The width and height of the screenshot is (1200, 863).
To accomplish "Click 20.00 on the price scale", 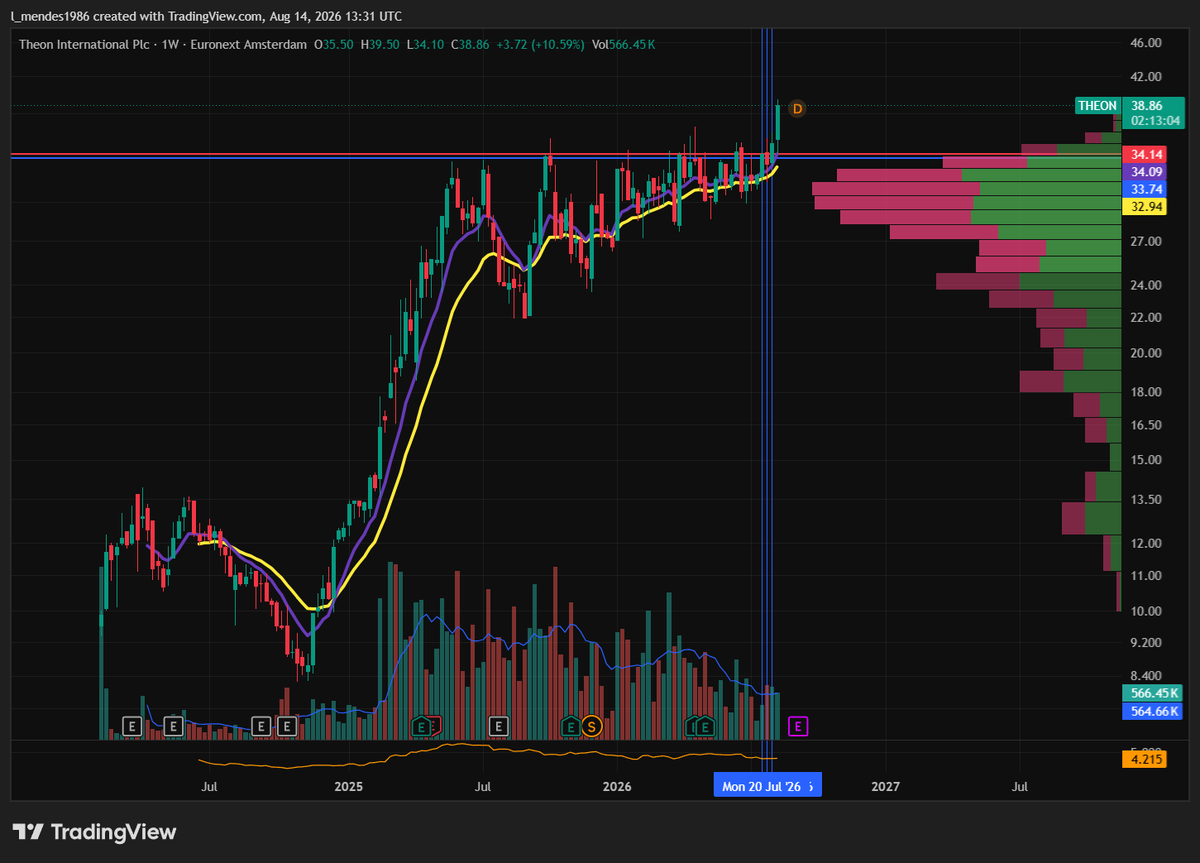I will pyautogui.click(x=1145, y=354).
